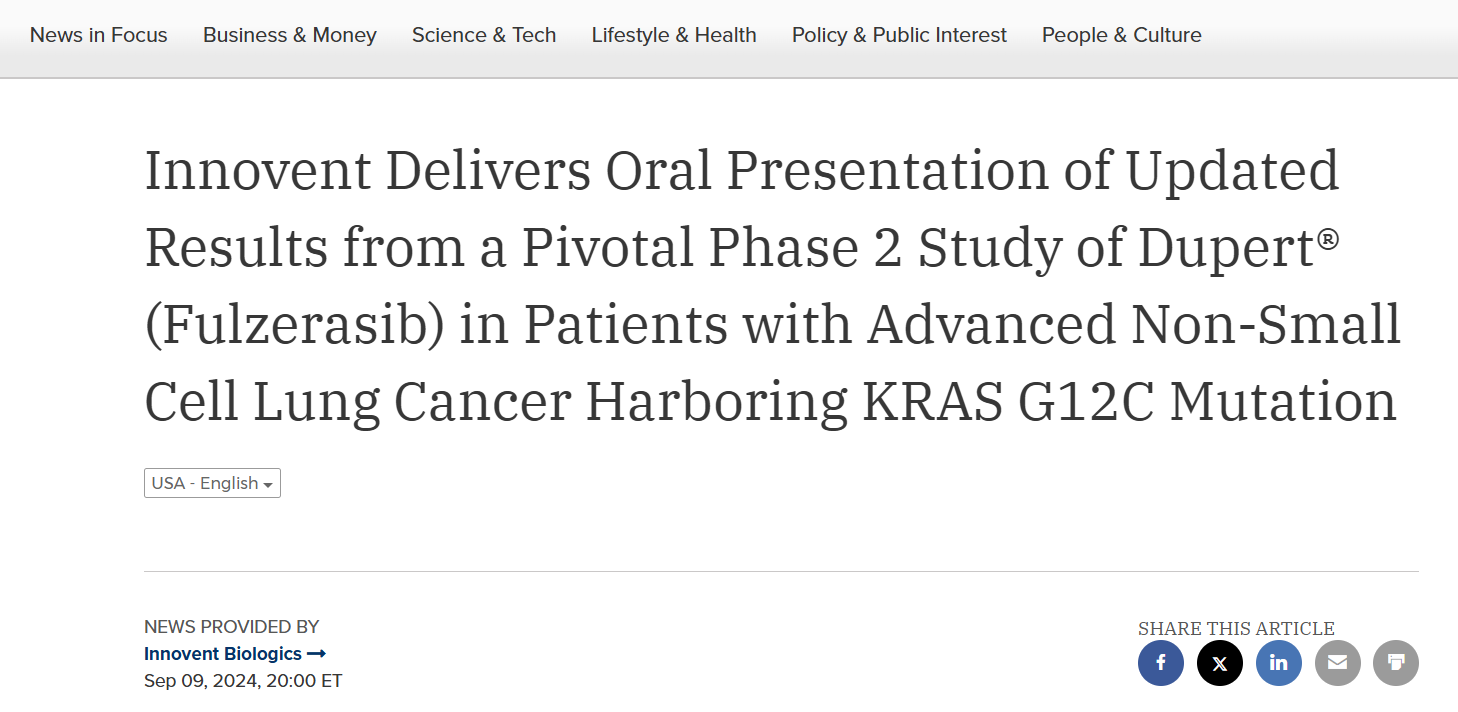Open the USA - English language dropdown
The image size is (1458, 712).
[x=212, y=483]
